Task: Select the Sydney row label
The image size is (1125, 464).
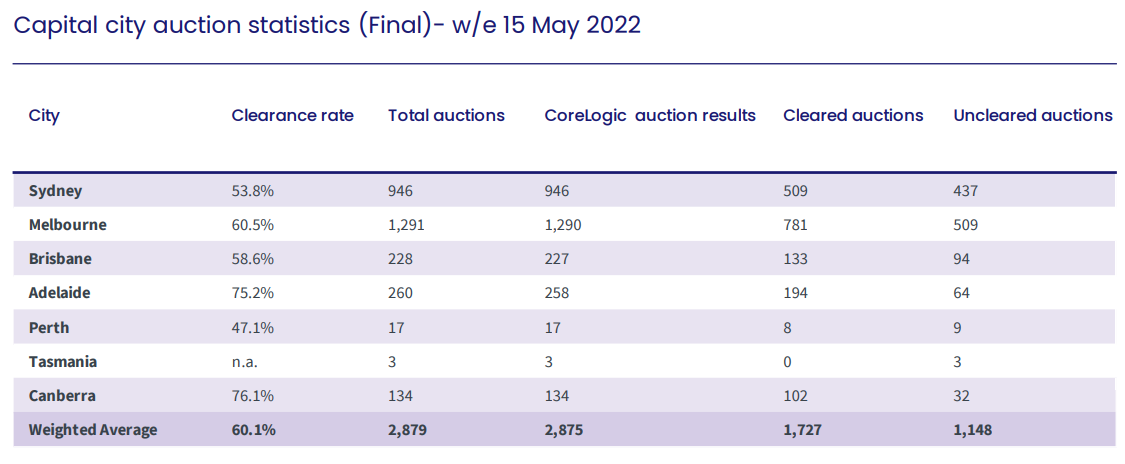Action: (55, 190)
